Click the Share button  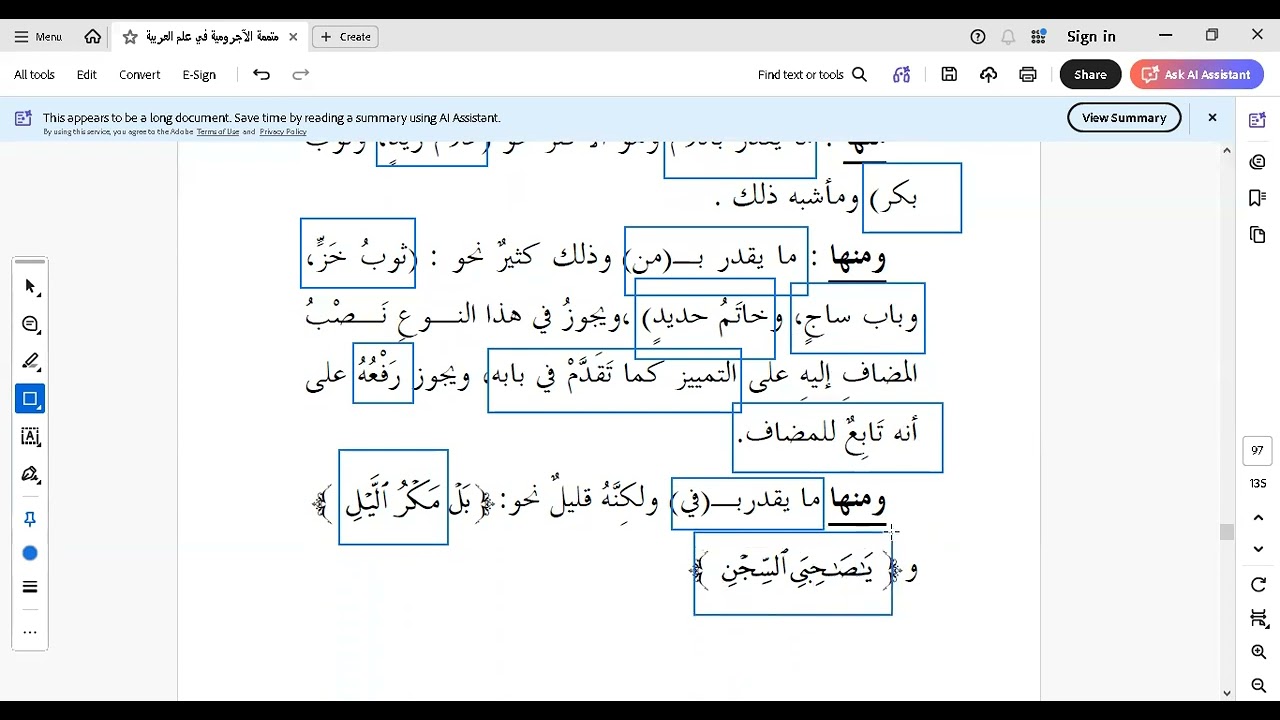point(1090,75)
